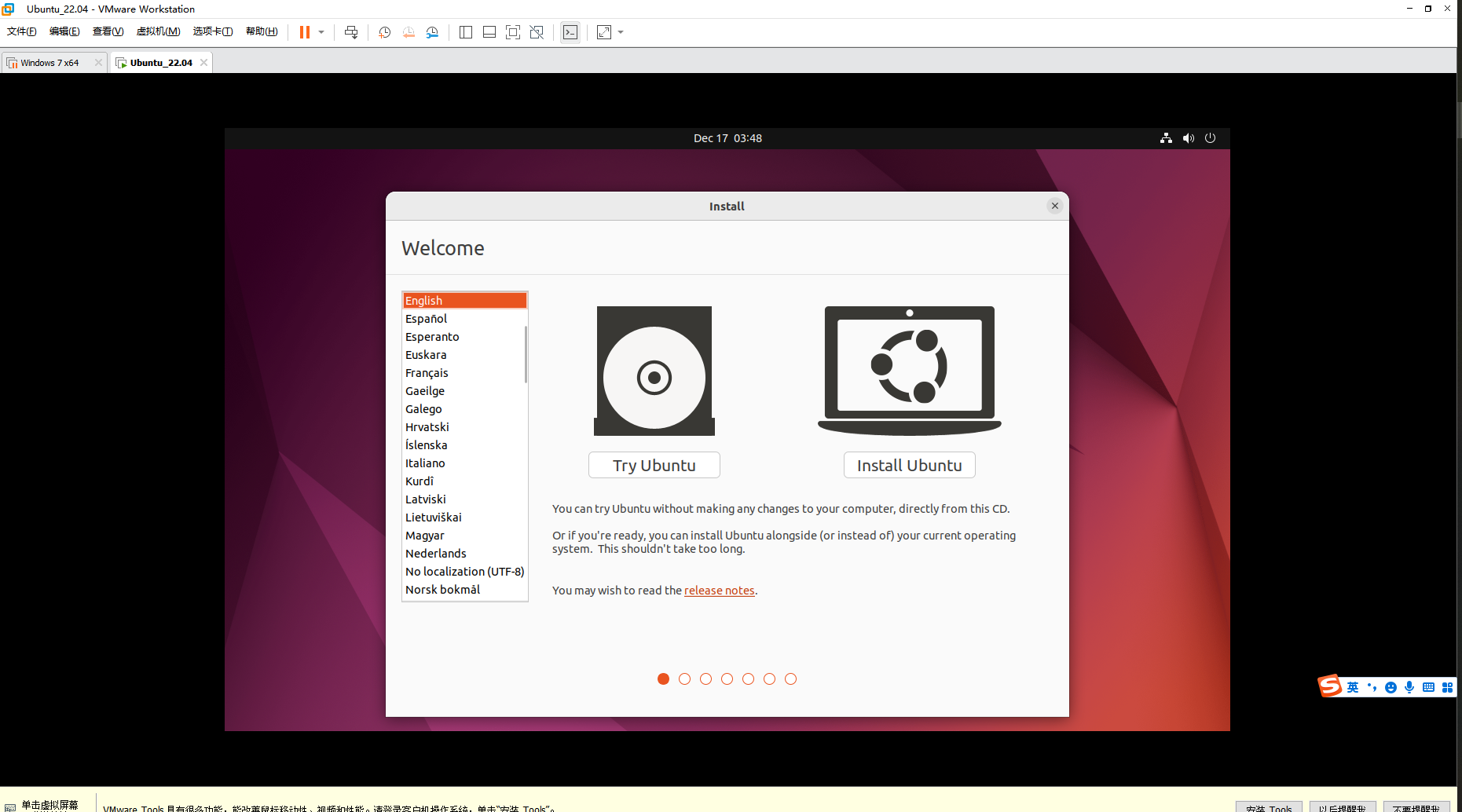The image size is (1462, 812).
Task: Open the 编辑(E) menu
Action: [x=64, y=31]
